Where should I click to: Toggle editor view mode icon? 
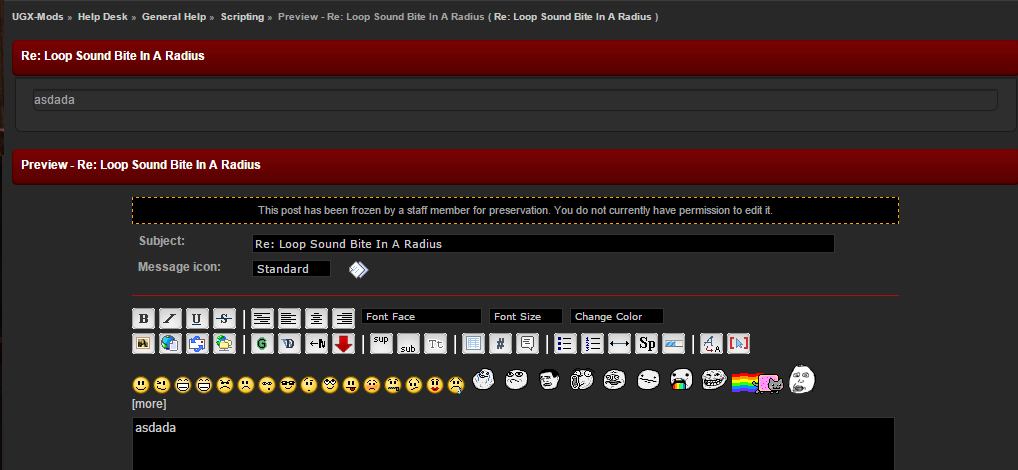(739, 343)
